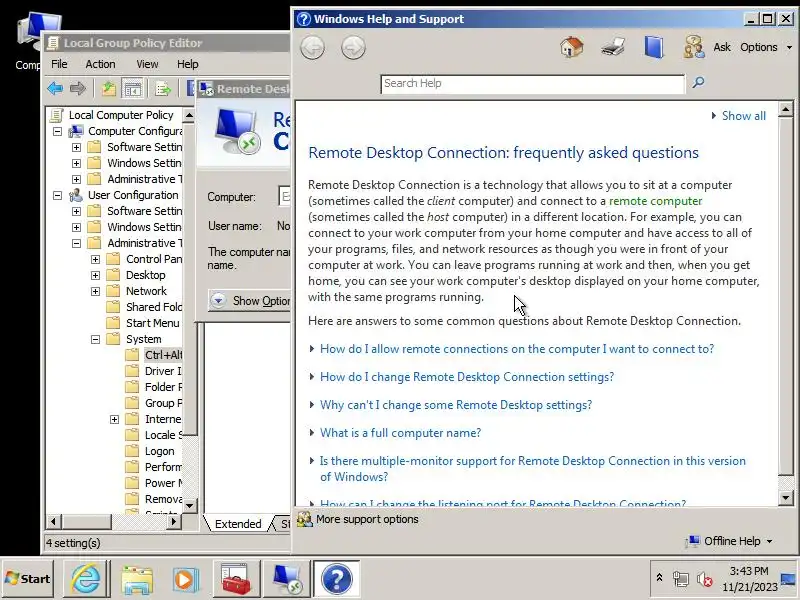
Task: Expand Show Options in Remote Desktop
Action: click(x=249, y=301)
